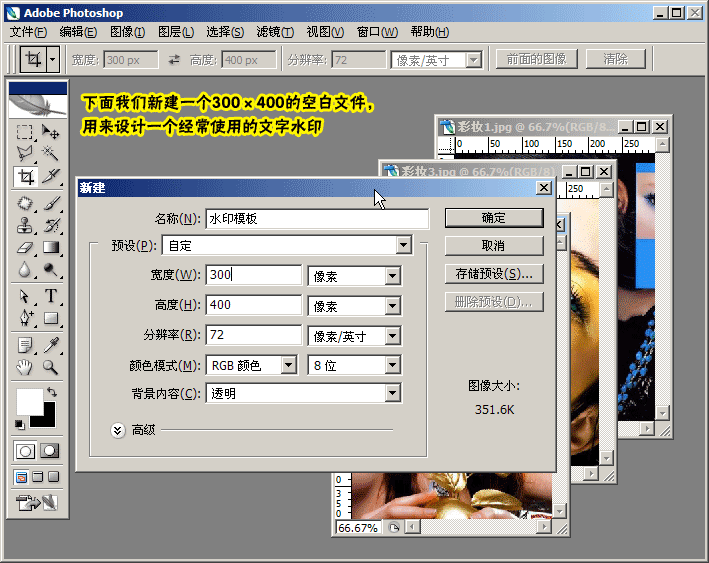Choose Full Screen with menu bar mode
The height and width of the screenshot is (563, 709).
(38, 477)
